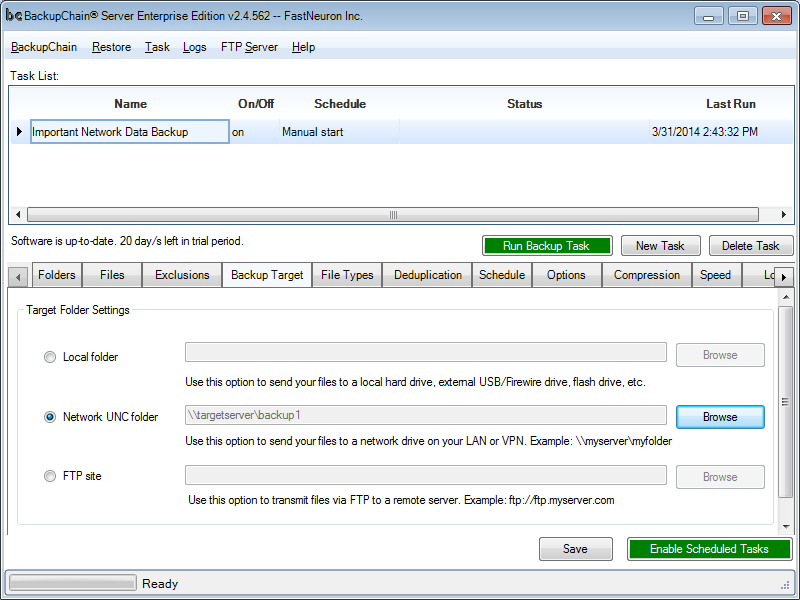The width and height of the screenshot is (800, 600).
Task: Open the FTP Server menu
Action: [x=249, y=47]
